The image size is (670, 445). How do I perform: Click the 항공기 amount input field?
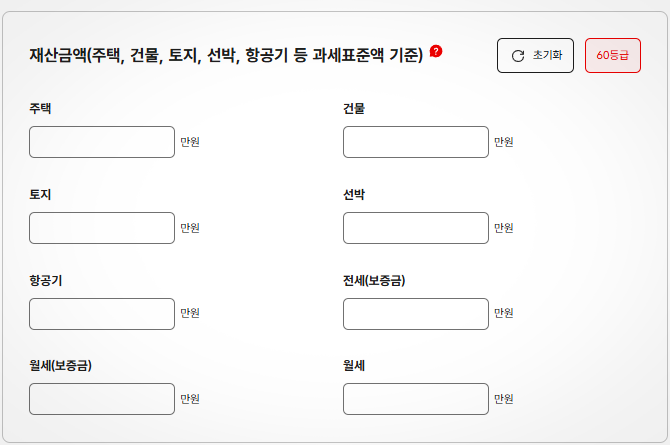pos(102,314)
